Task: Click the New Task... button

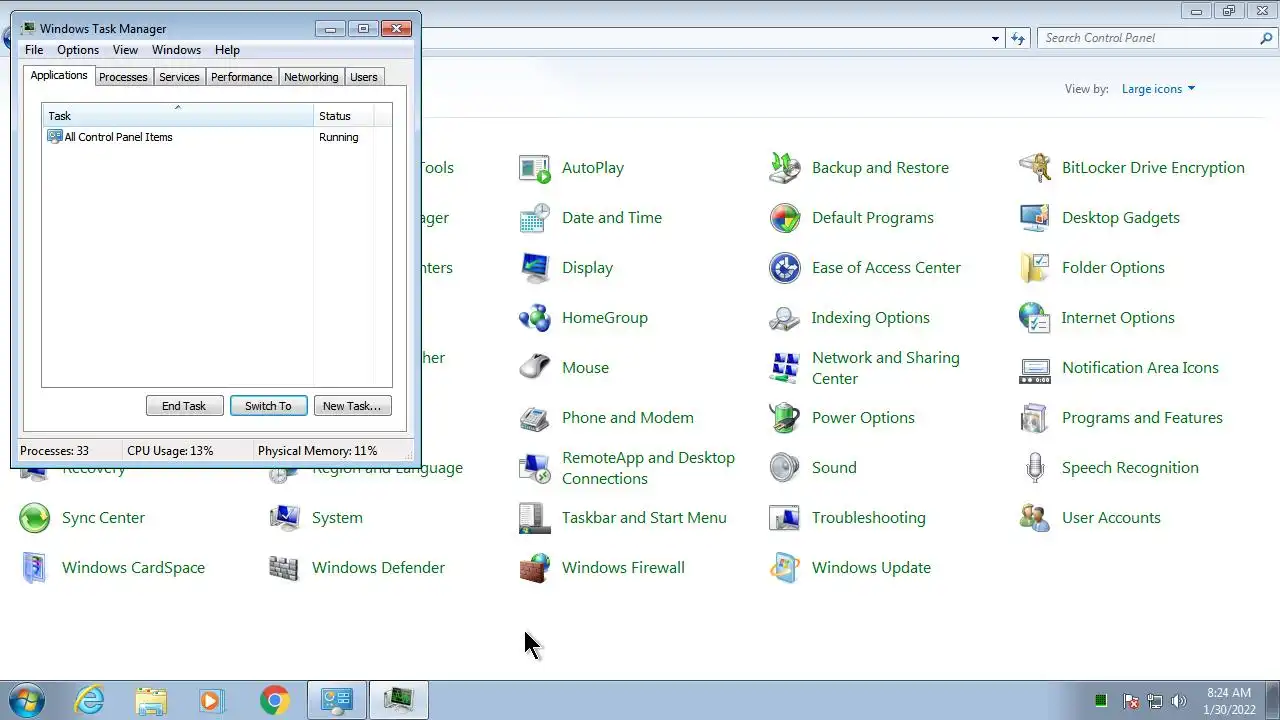Action: tap(352, 406)
